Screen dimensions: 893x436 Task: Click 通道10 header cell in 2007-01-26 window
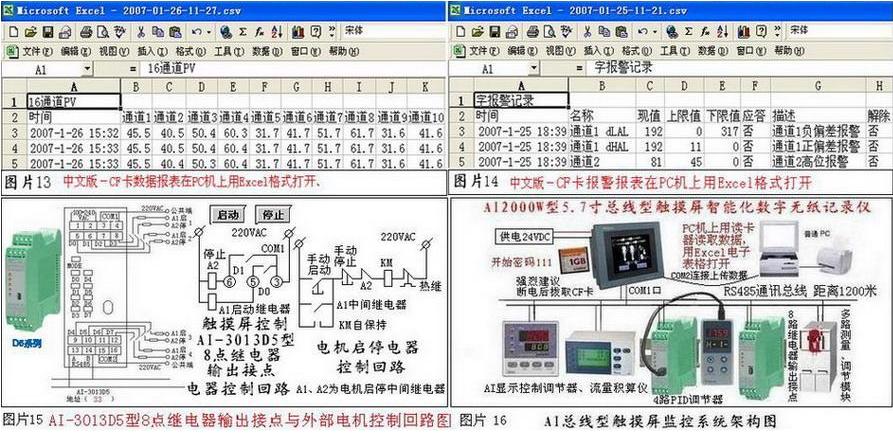coord(426,118)
